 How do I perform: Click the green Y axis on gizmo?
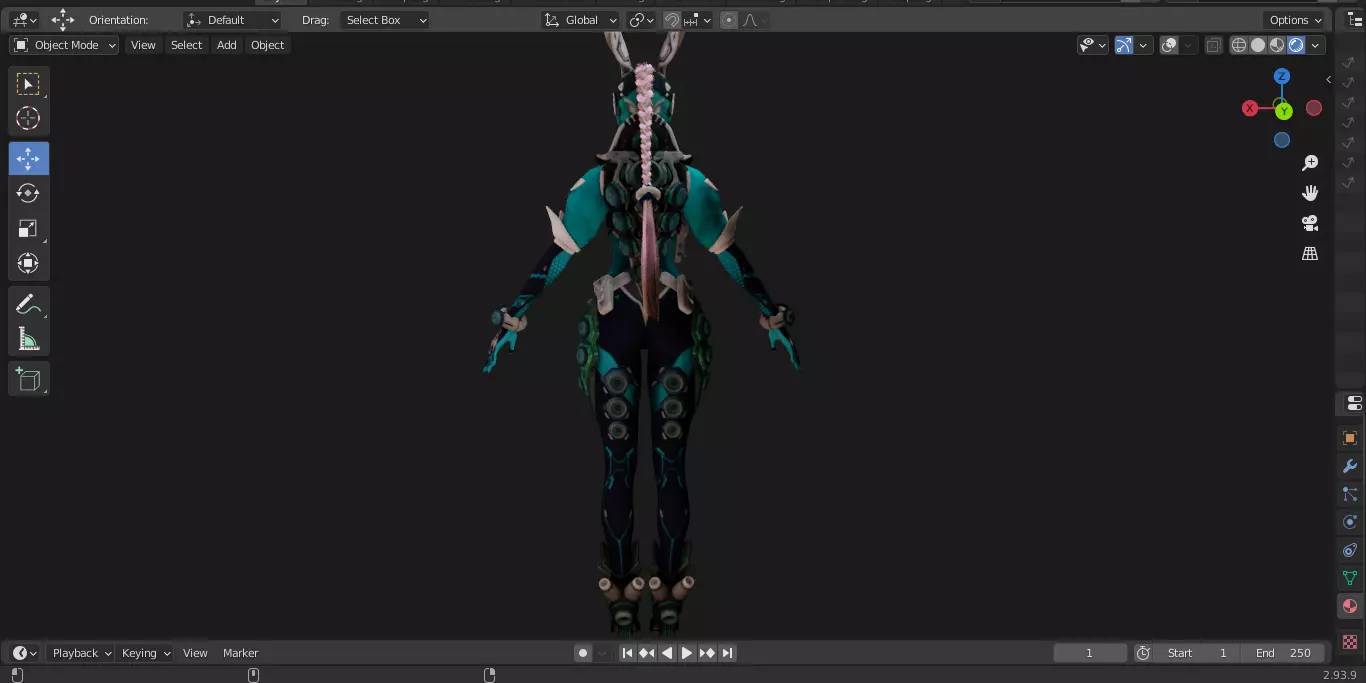click(x=1284, y=111)
